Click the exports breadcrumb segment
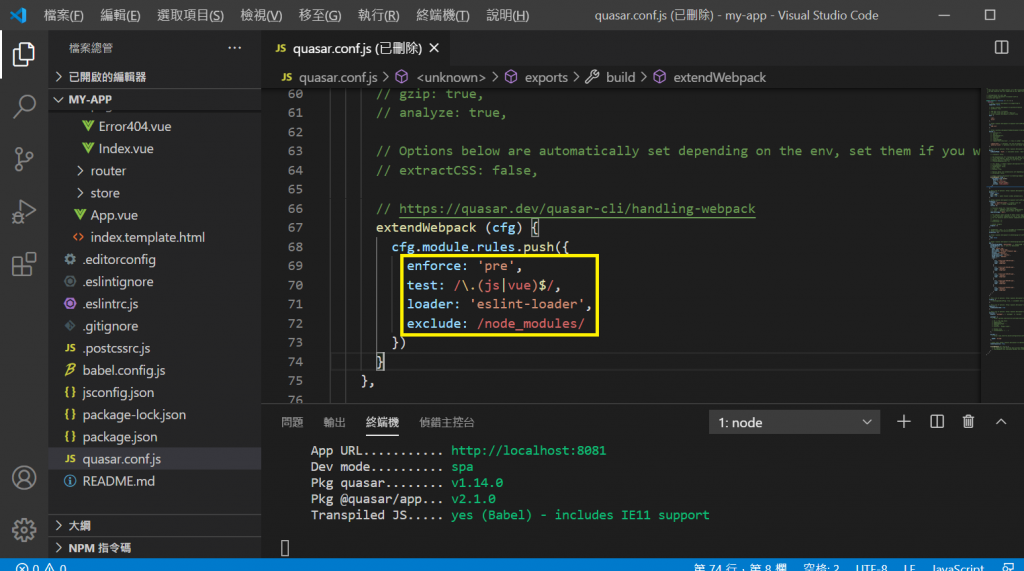Viewport: 1024px width, 571px height. (x=546, y=77)
